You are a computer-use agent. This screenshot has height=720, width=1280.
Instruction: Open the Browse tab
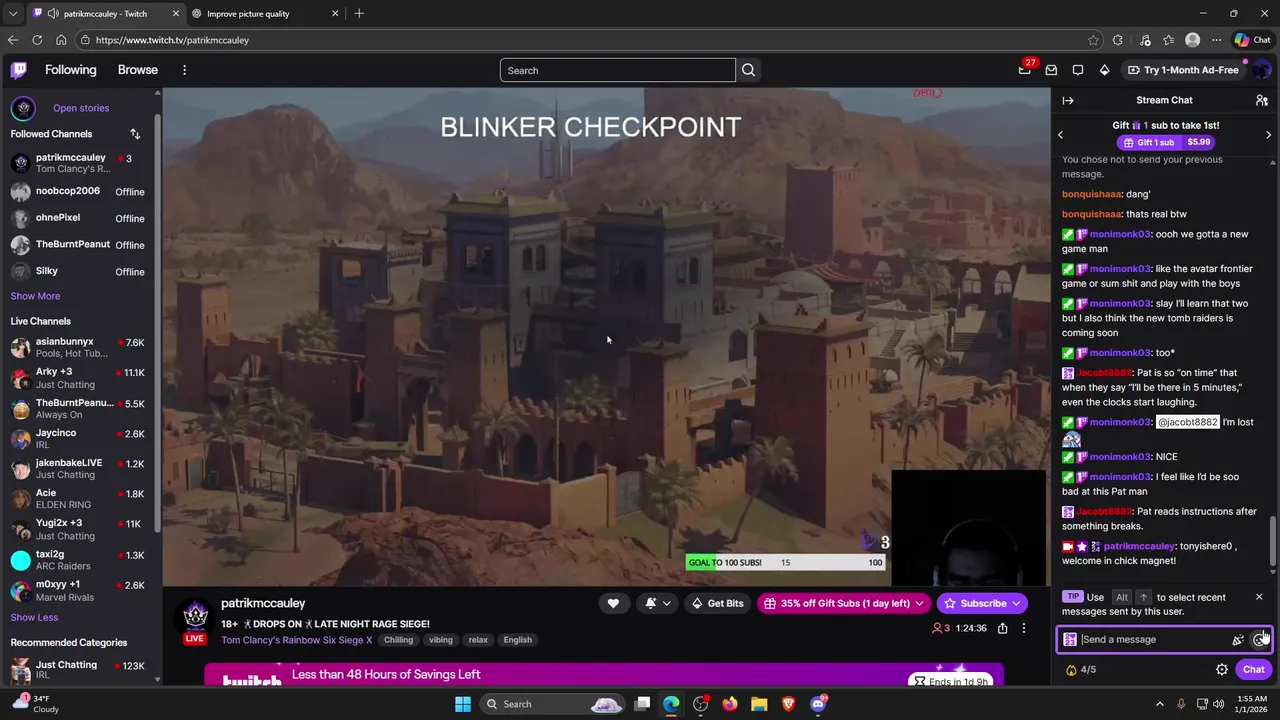click(x=138, y=70)
